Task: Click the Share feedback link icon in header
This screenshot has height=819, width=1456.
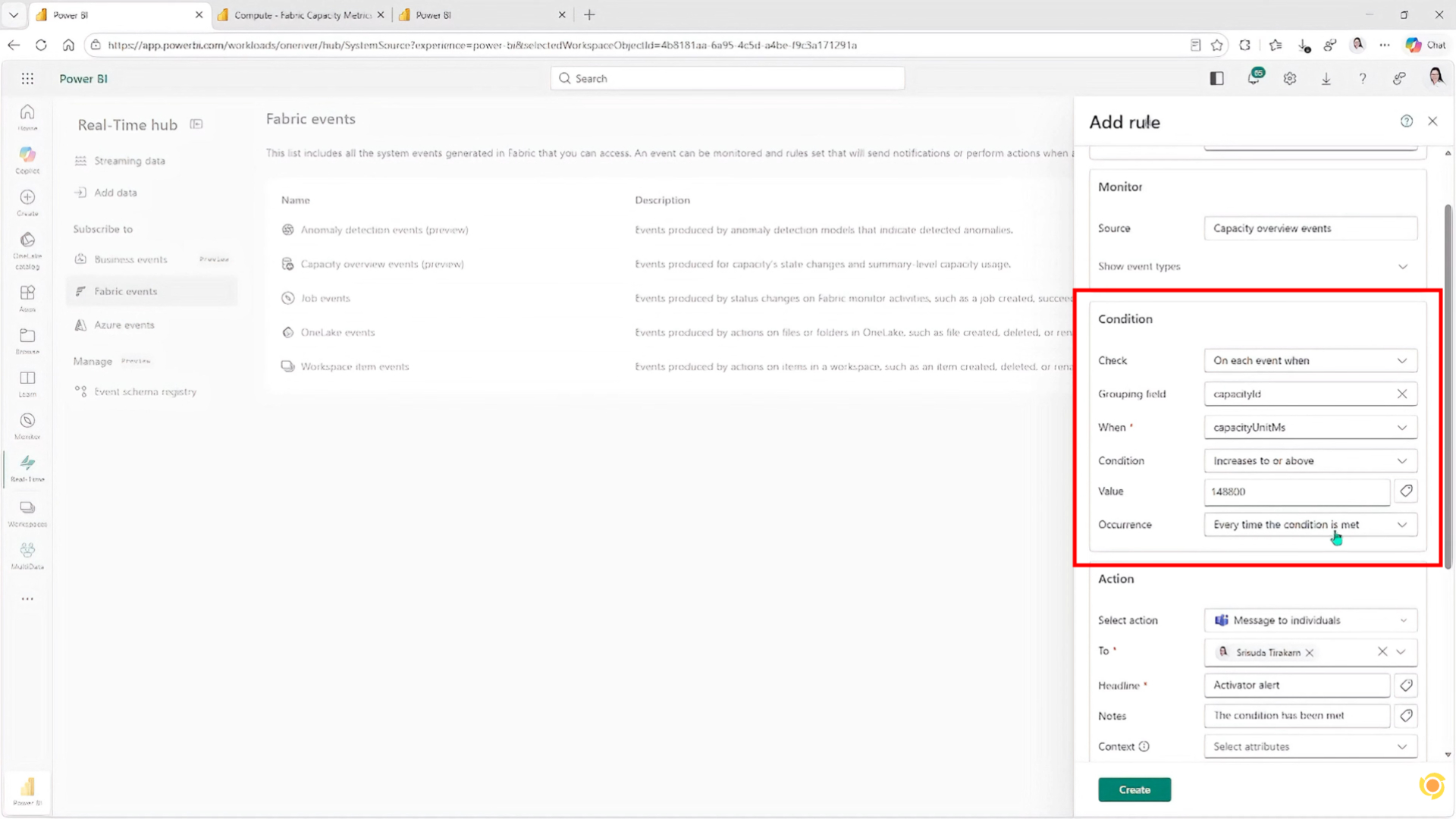Action: (1399, 78)
